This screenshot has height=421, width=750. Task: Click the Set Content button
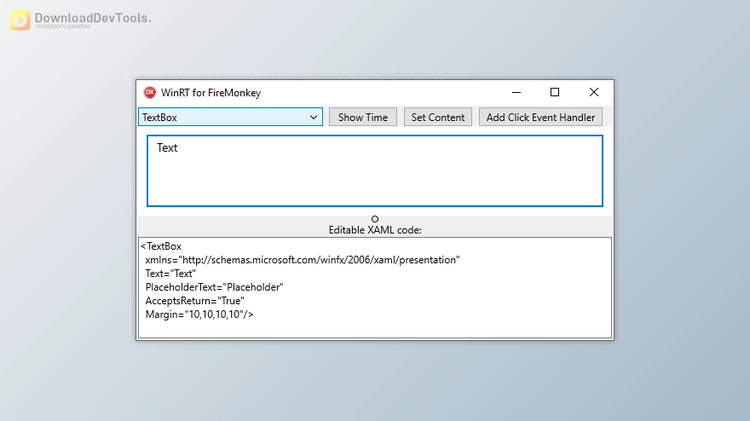pyautogui.click(x=438, y=117)
